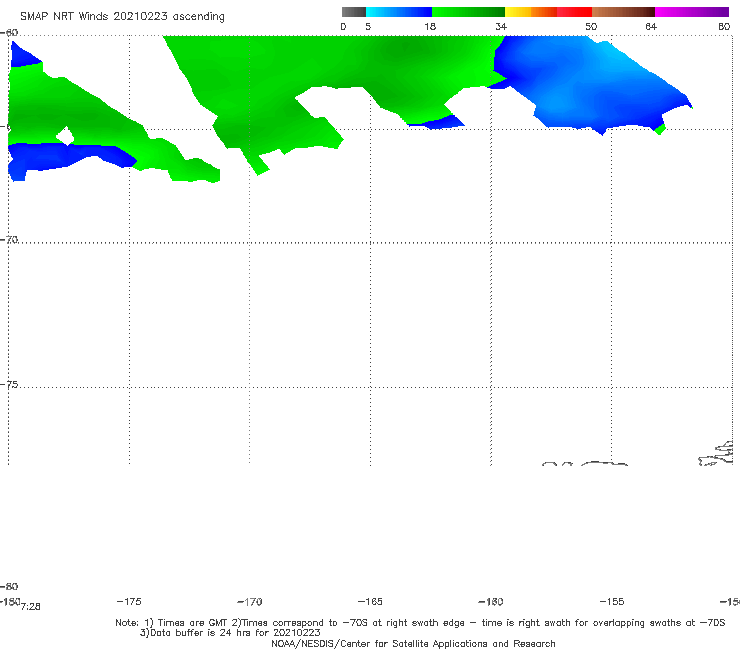Select the yellow-orange segment of the color bar
Image resolution: width=740 pixels, height=650 pixels.
(531, 12)
